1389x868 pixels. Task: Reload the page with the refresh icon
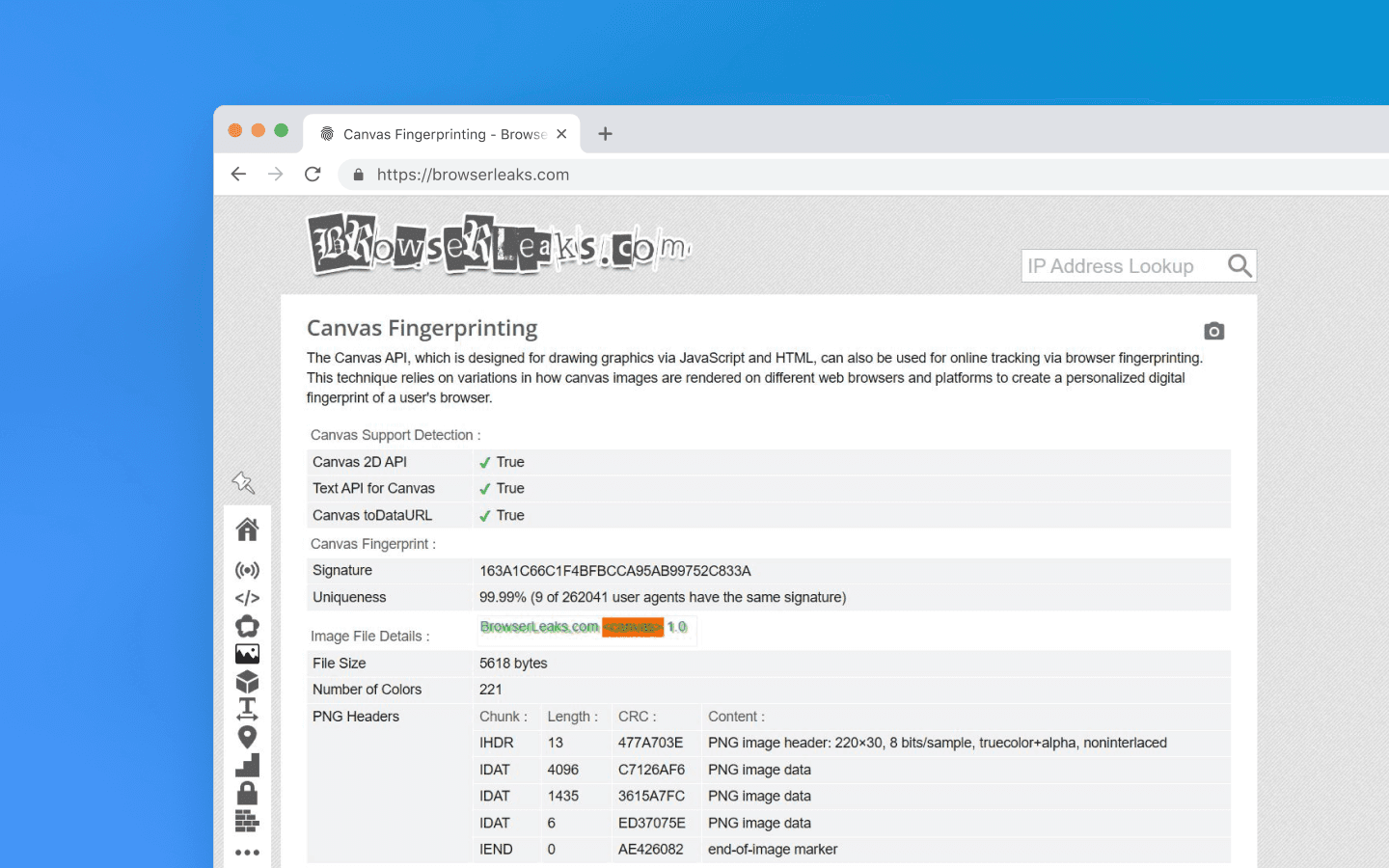pos(313,175)
